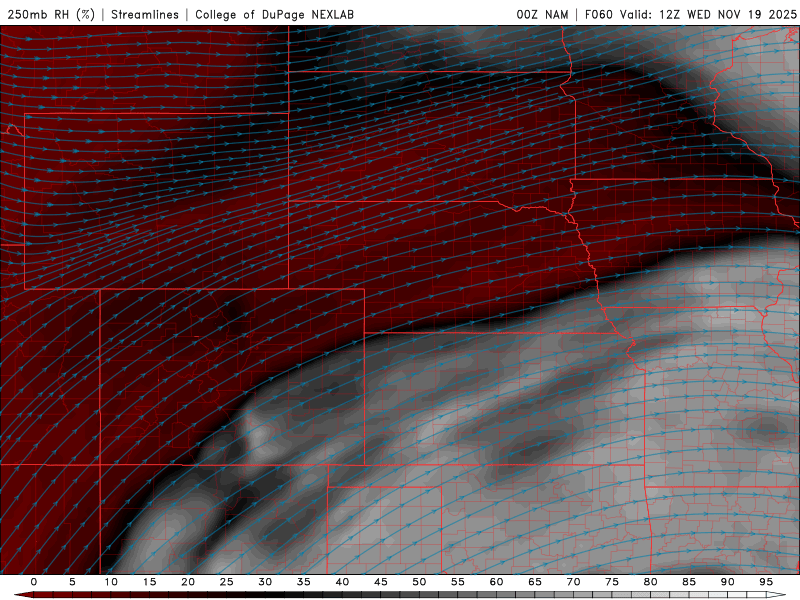This screenshot has width=800, height=600.
Task: Select the "Streamlines" label in header
Action: coord(145,14)
